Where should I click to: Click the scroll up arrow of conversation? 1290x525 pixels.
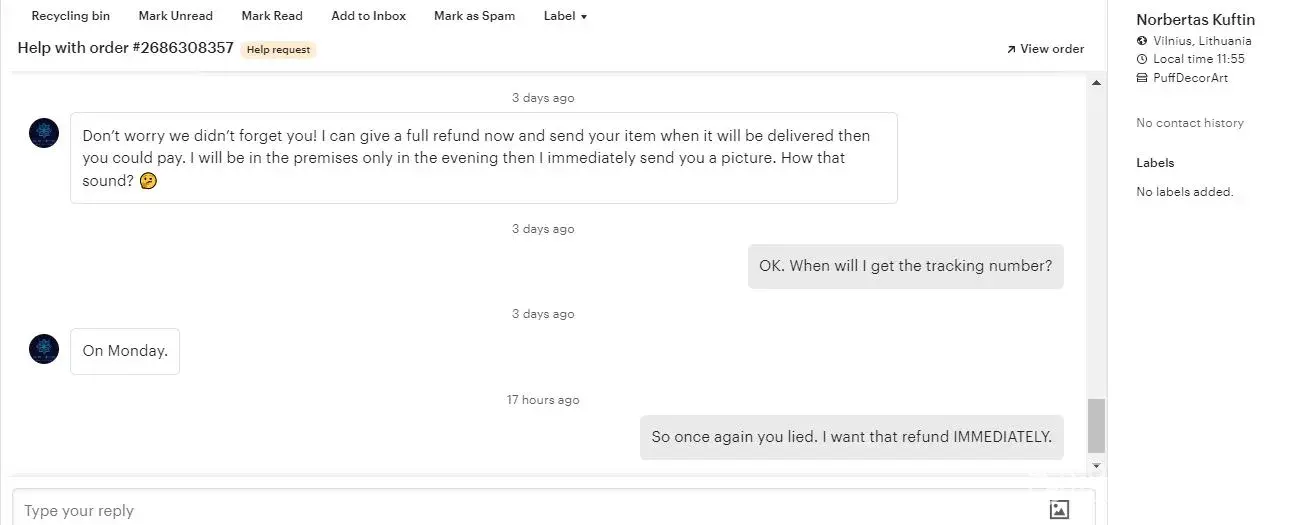pos(1096,82)
